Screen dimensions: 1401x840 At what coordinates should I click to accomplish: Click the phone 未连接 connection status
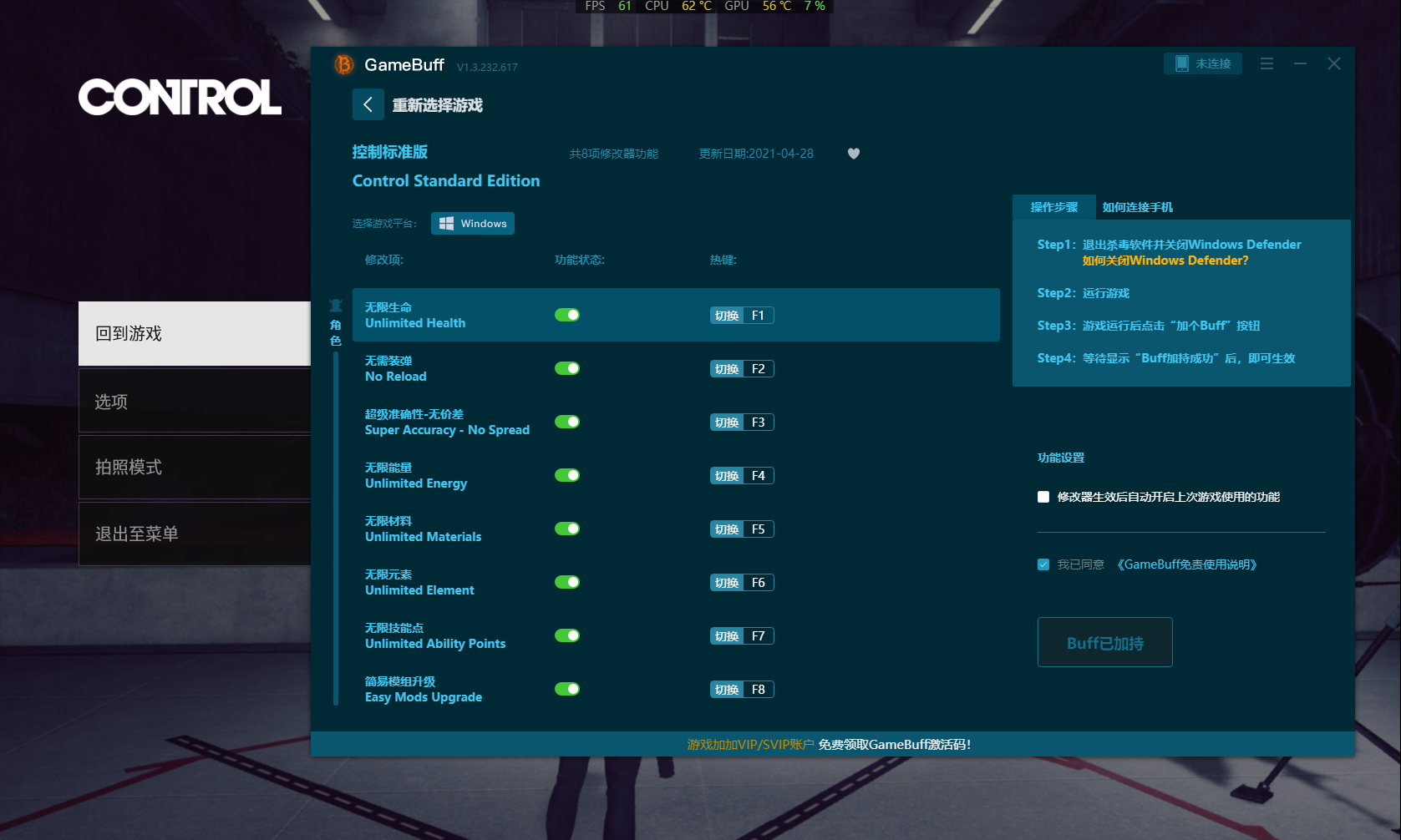tap(1203, 63)
